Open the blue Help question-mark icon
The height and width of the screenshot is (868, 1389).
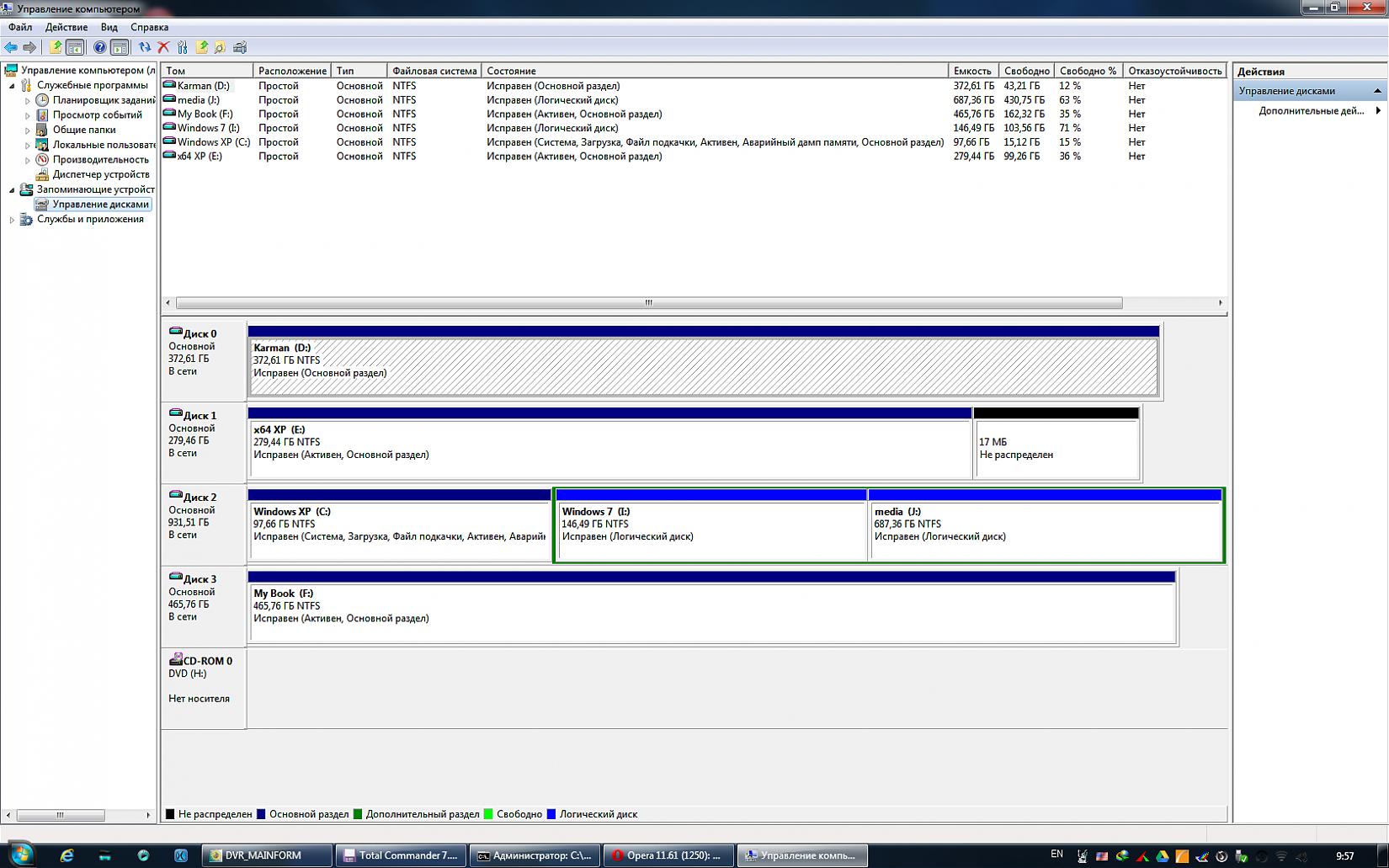[99, 48]
